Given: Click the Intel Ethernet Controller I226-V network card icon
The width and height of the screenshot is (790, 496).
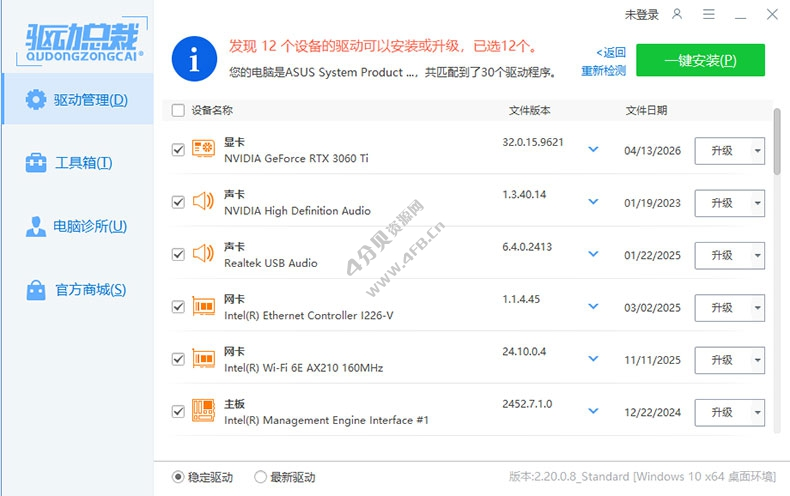Looking at the screenshot, I should (x=203, y=307).
